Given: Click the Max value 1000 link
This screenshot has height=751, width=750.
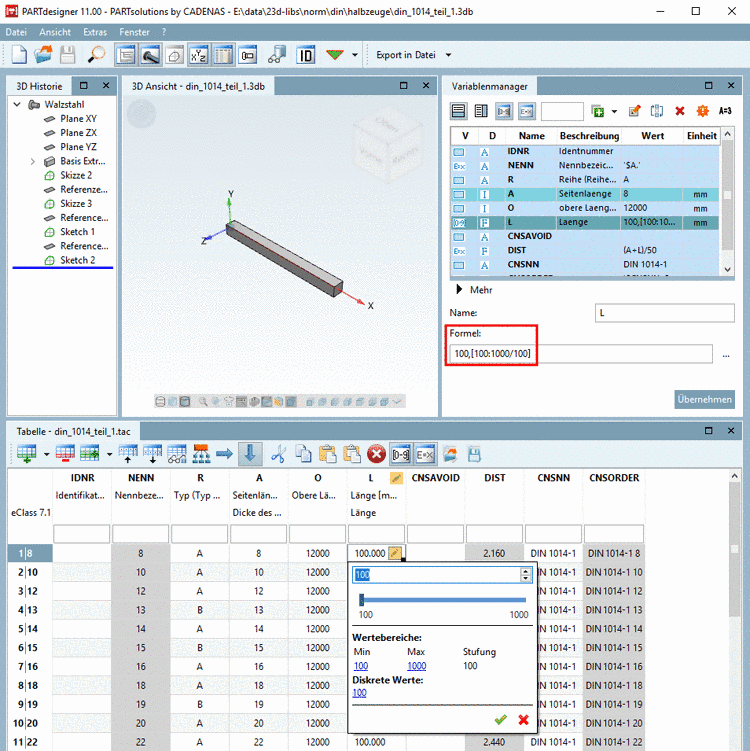Looking at the screenshot, I should (416, 666).
